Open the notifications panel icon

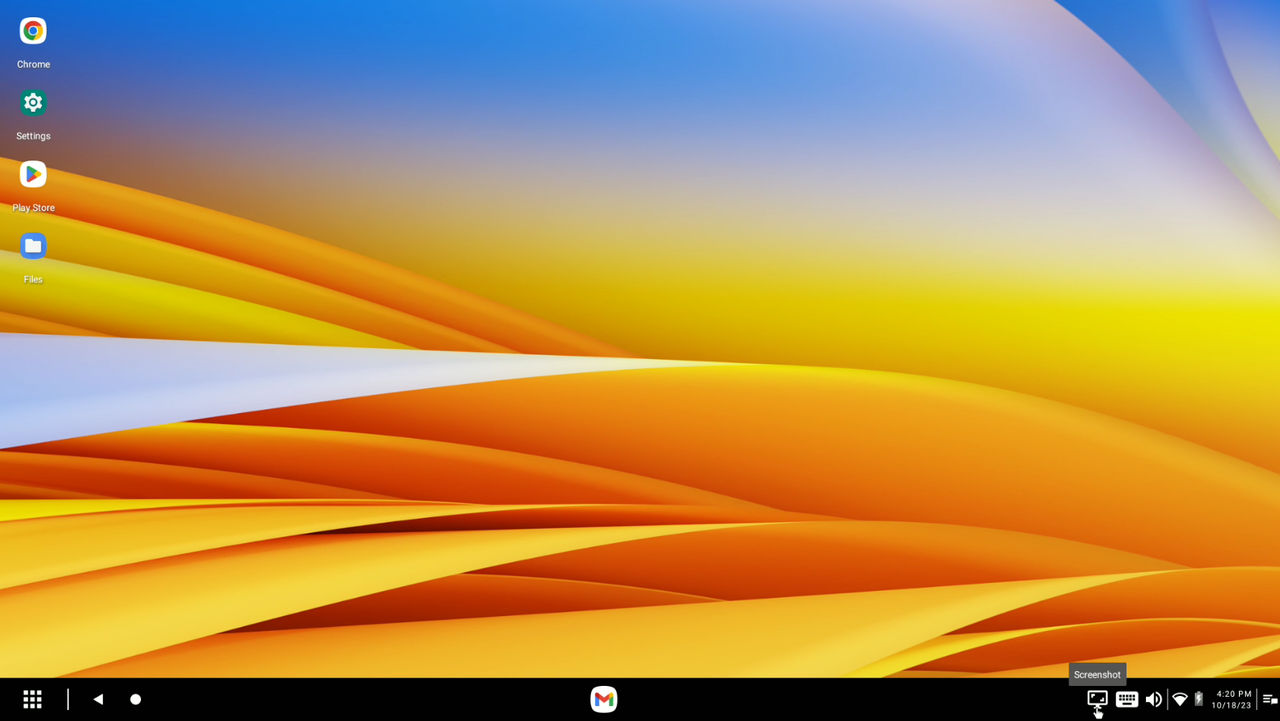tap(1270, 700)
